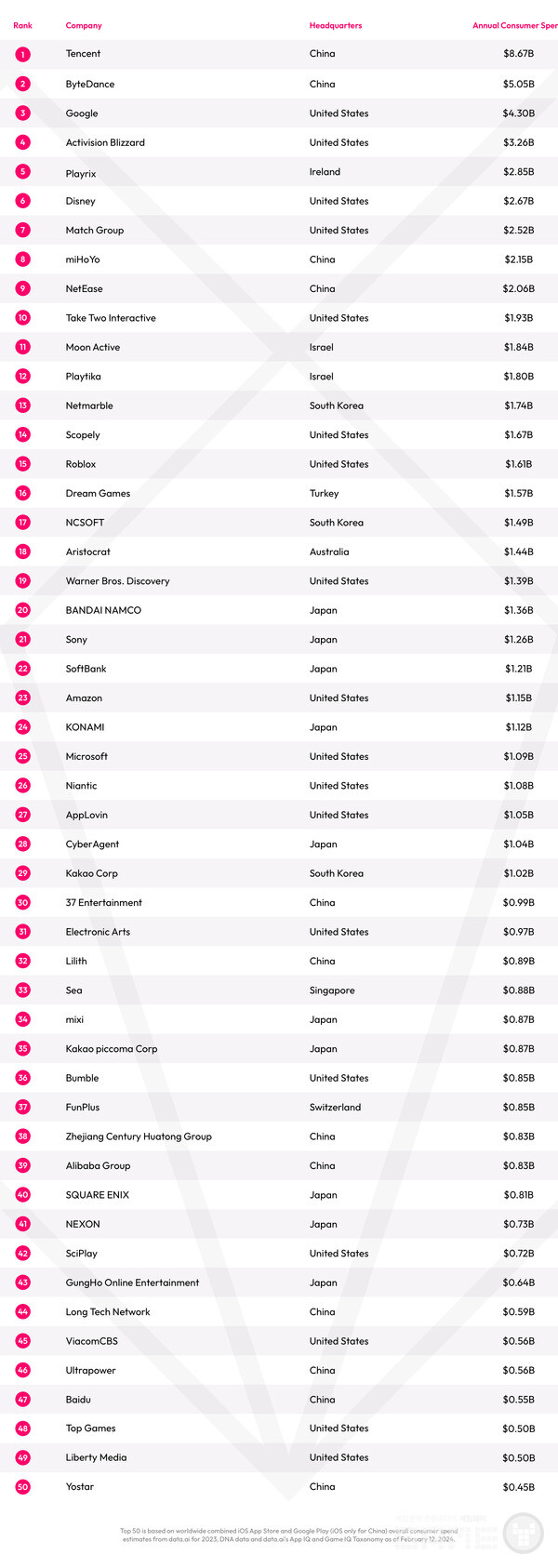Select the rank 5 badge beside Playrix
This screenshot has width=558, height=1568.
tap(22, 172)
